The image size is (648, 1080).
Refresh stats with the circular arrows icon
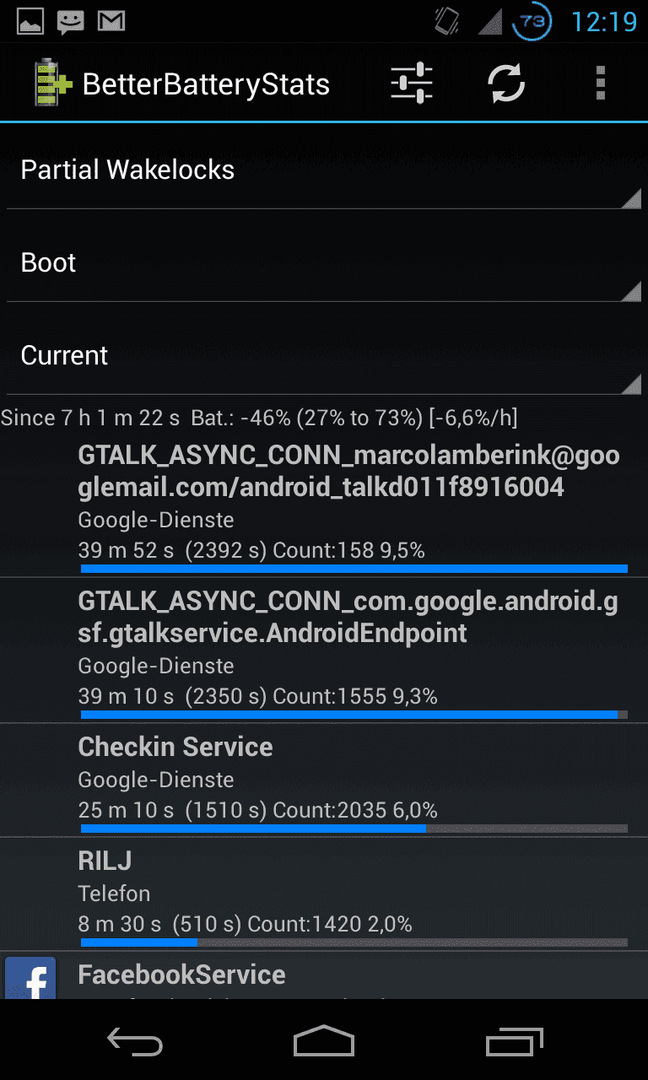(x=506, y=84)
